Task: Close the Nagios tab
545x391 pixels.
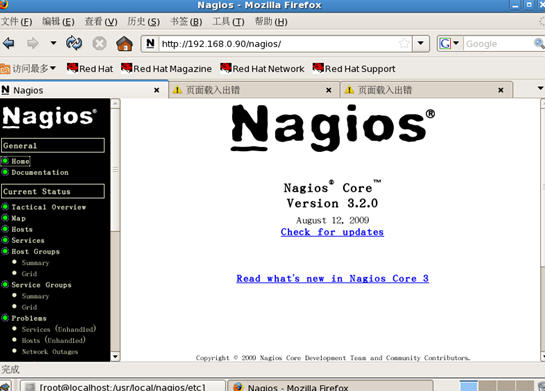Action: (156, 90)
